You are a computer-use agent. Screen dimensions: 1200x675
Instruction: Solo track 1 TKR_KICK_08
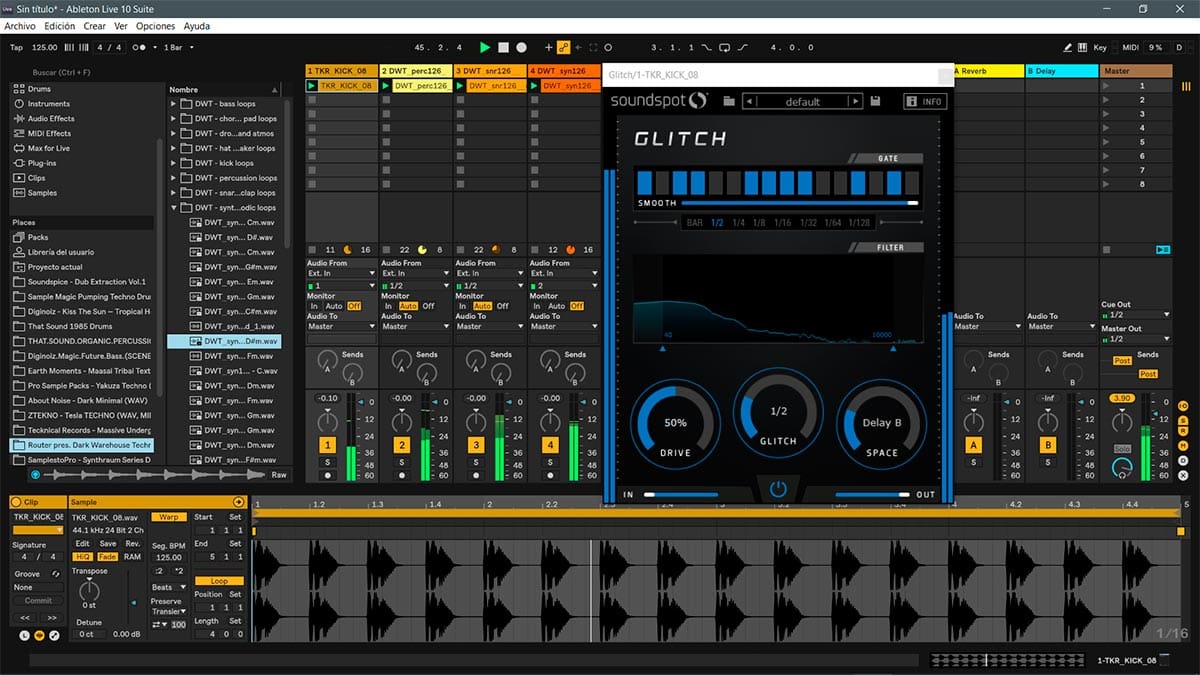point(327,462)
